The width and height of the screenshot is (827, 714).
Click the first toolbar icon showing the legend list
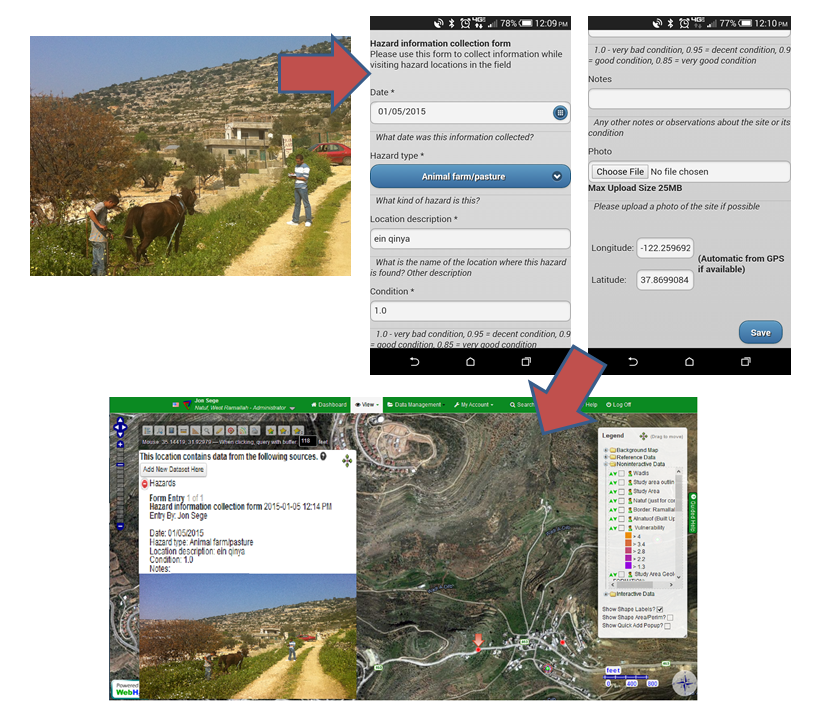click(x=147, y=430)
